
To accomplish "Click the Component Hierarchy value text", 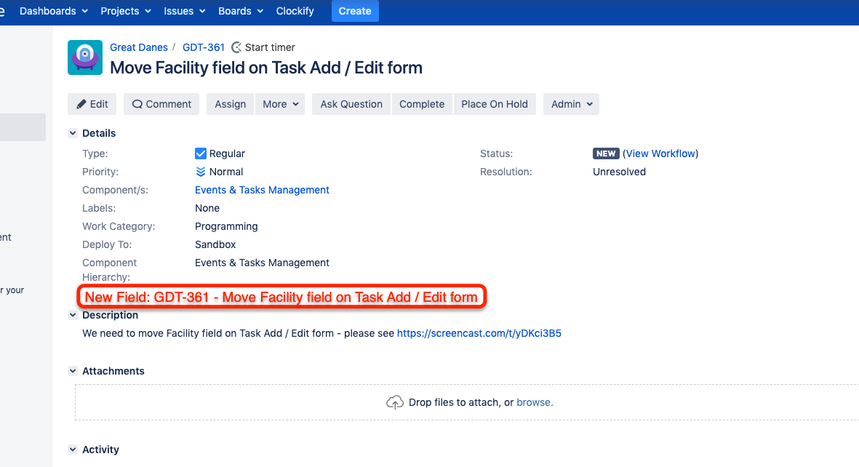I will pos(262,263).
